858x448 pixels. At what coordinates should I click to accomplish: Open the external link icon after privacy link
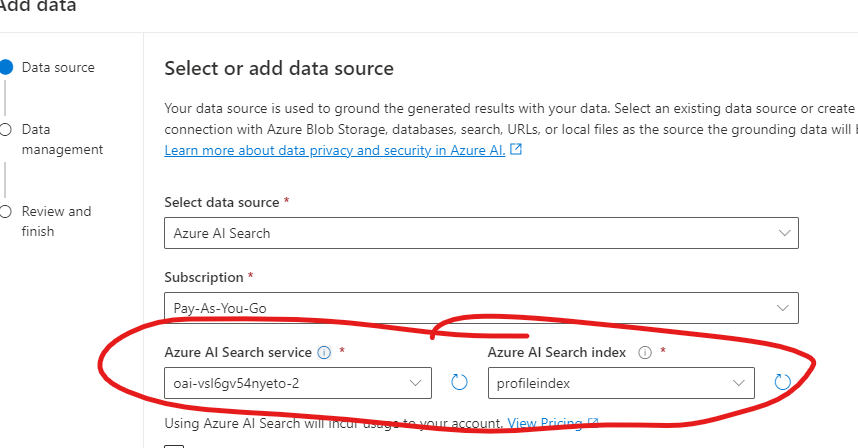(x=516, y=149)
